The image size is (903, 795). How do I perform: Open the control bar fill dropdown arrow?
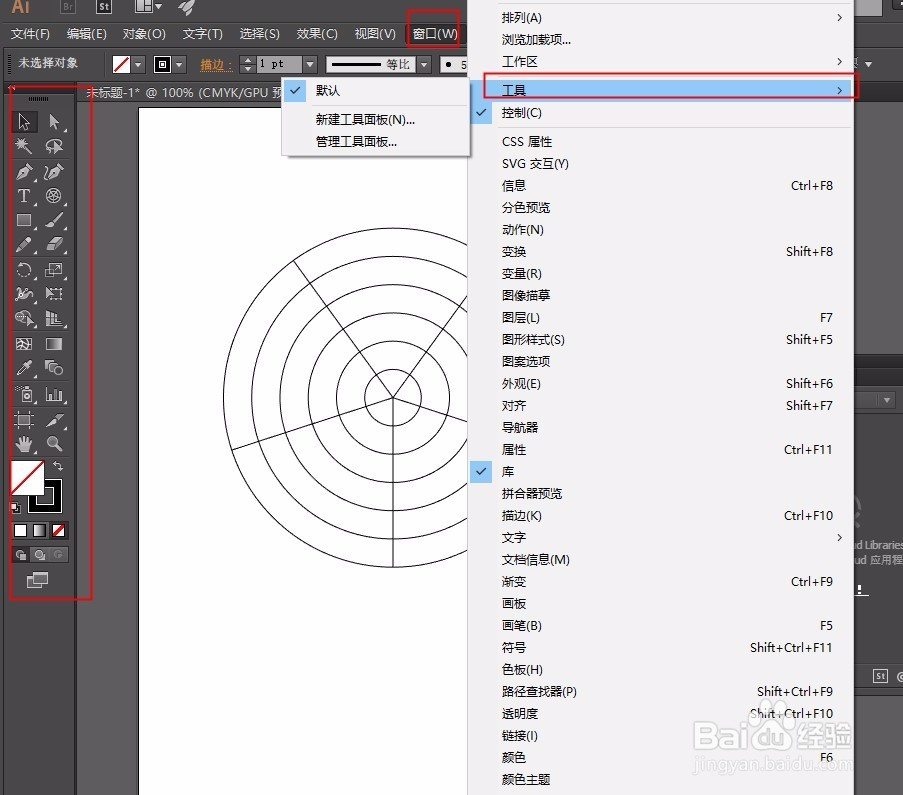tap(138, 65)
